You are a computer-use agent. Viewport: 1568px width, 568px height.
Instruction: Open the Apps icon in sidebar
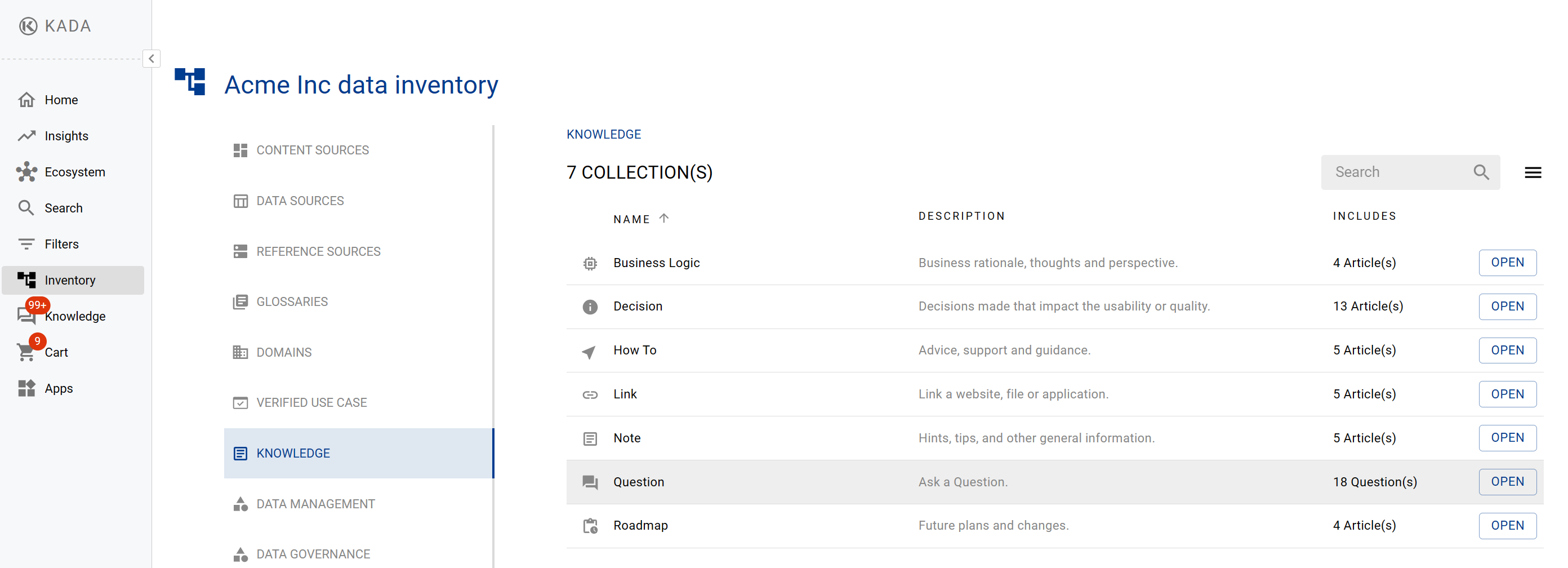click(x=26, y=388)
